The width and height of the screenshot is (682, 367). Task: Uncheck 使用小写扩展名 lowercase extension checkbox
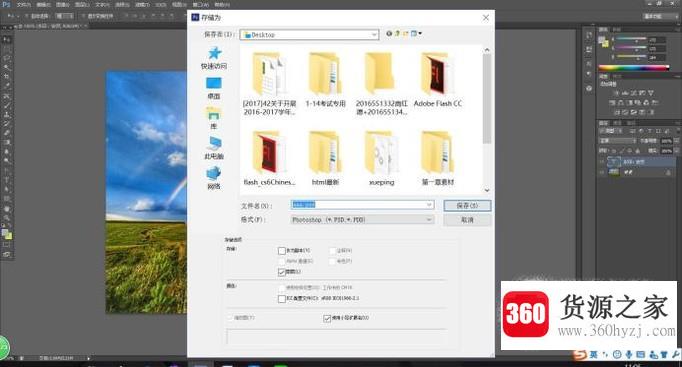(x=327, y=318)
